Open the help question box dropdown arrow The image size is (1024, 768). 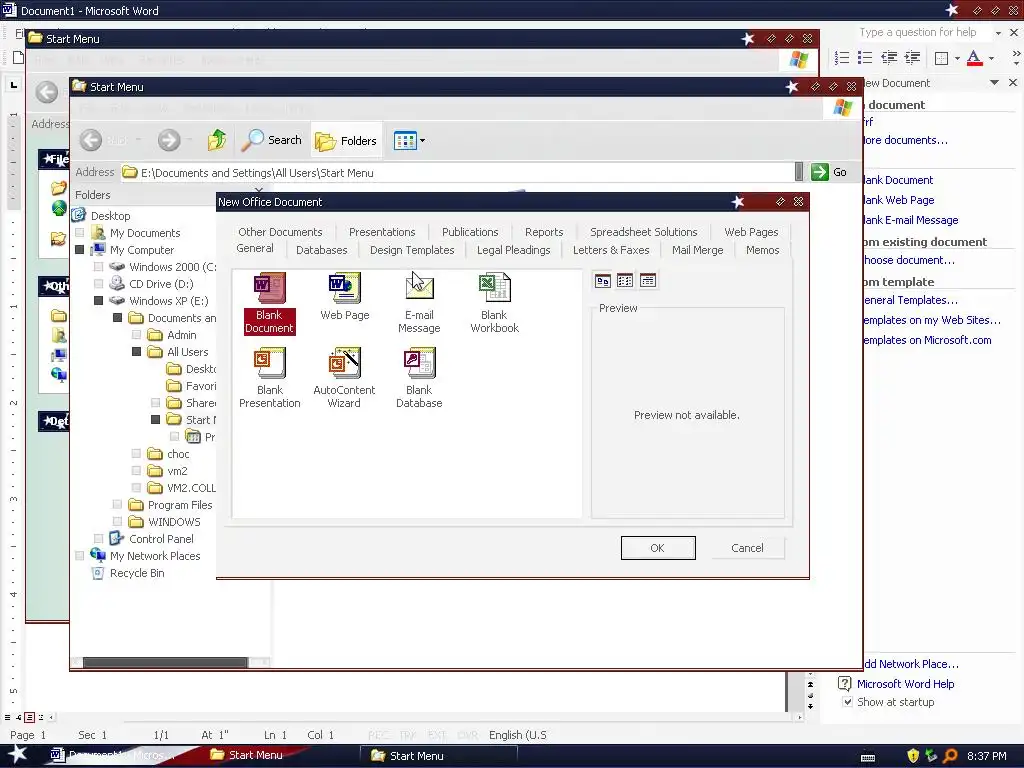(998, 33)
